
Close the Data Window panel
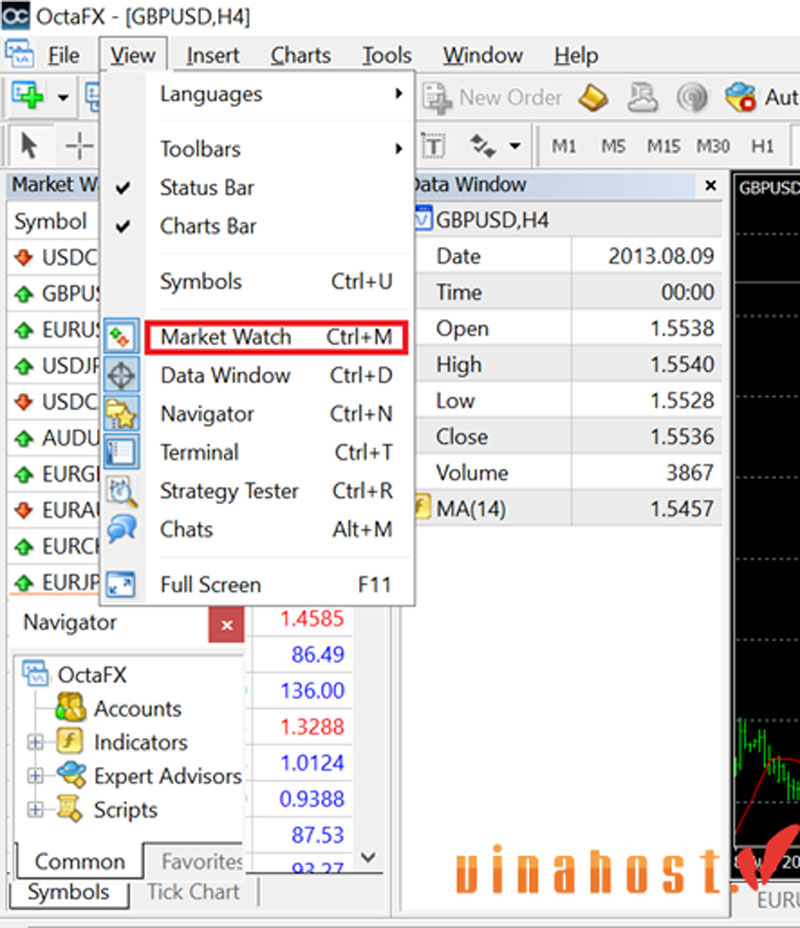coord(711,186)
